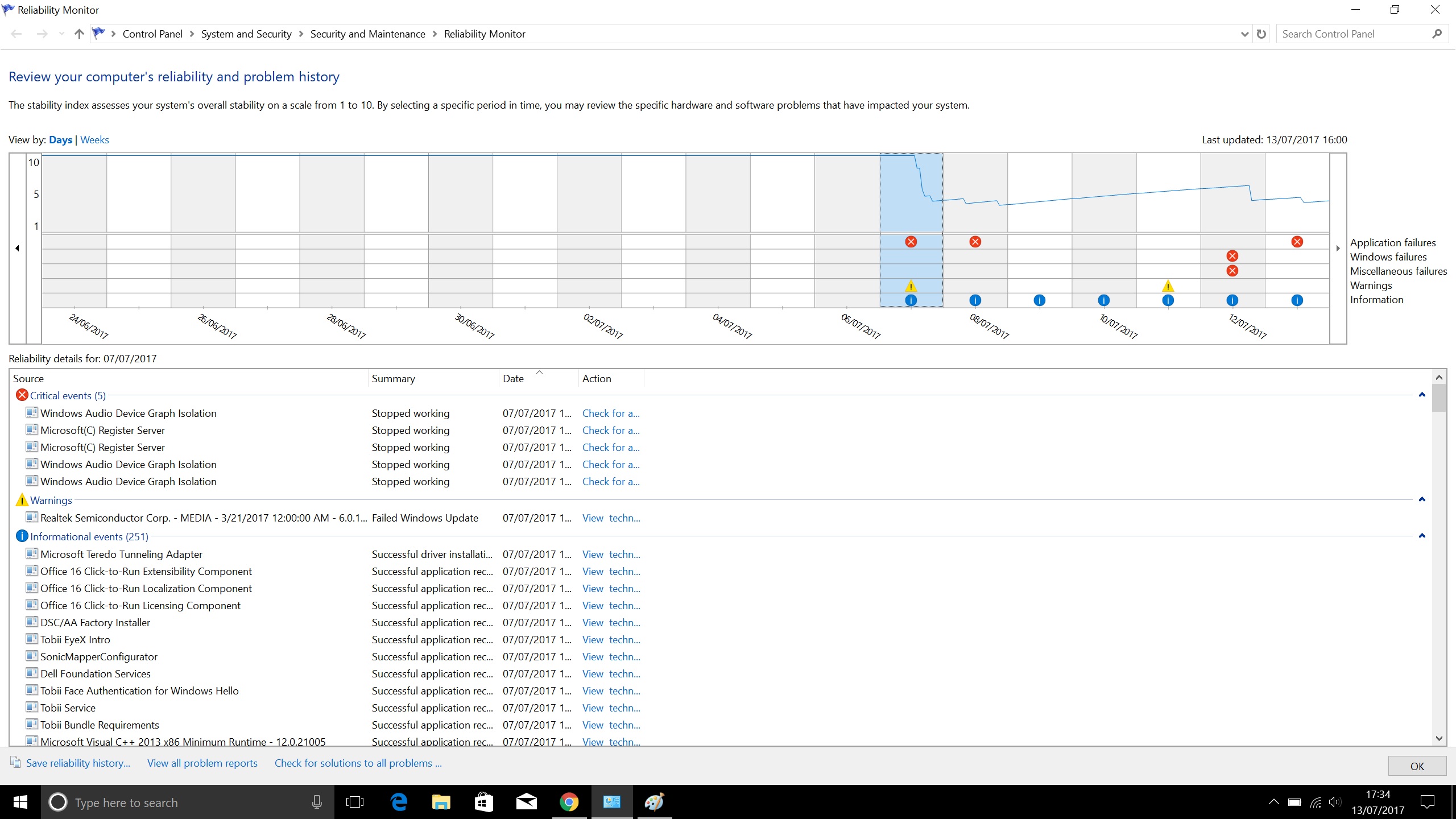The height and width of the screenshot is (819, 1456).
Task: Click the information icon on 12/07/2017
Action: (x=1232, y=300)
